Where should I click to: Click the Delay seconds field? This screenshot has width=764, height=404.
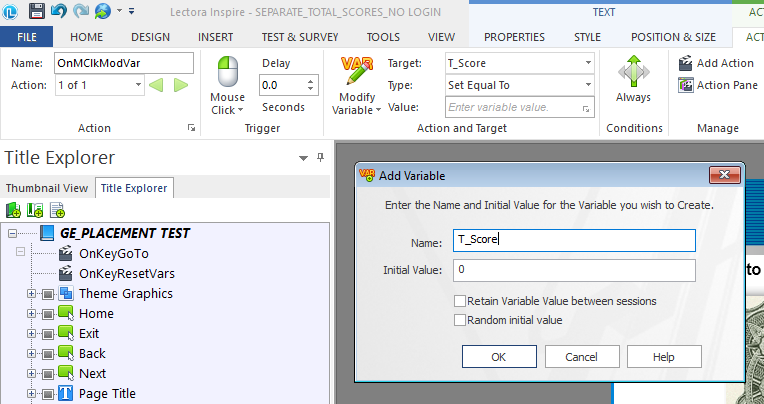283,85
